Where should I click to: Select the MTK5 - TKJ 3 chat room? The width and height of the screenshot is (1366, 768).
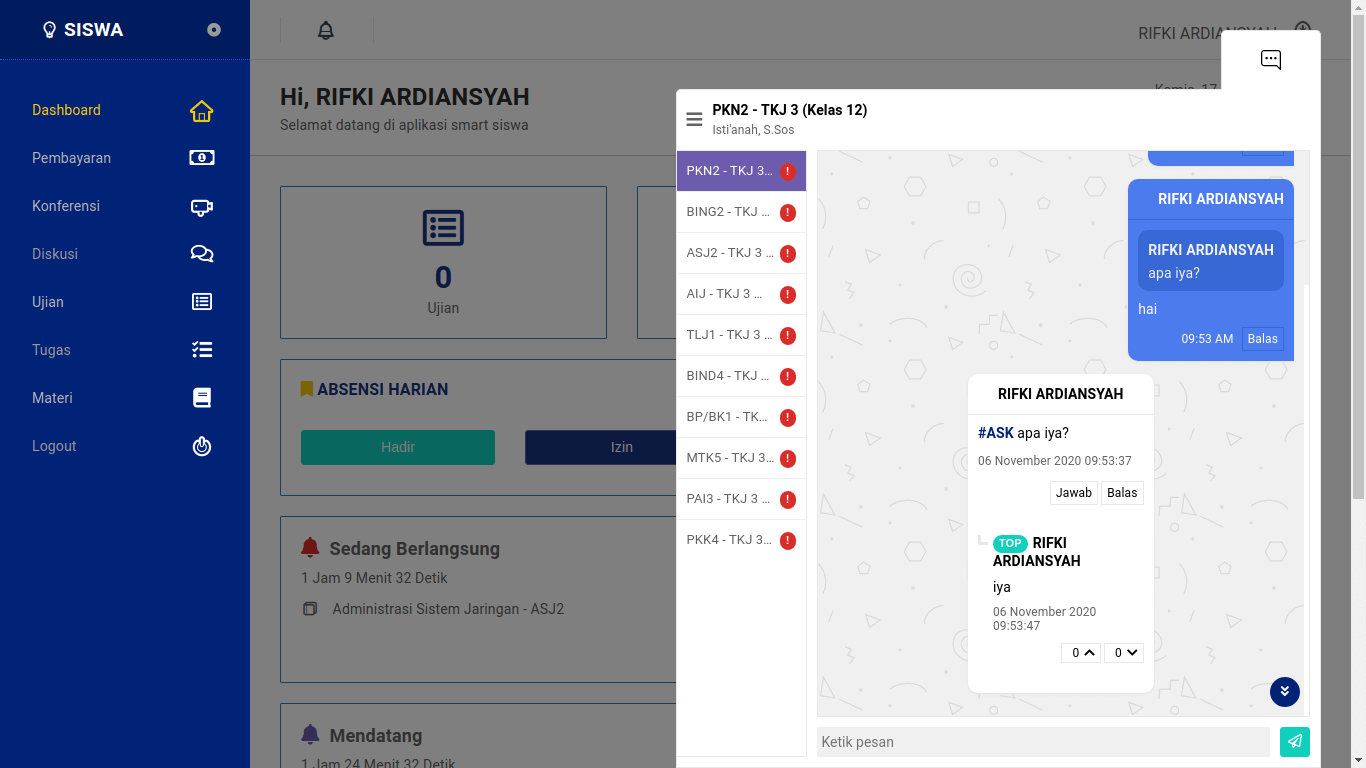point(741,458)
